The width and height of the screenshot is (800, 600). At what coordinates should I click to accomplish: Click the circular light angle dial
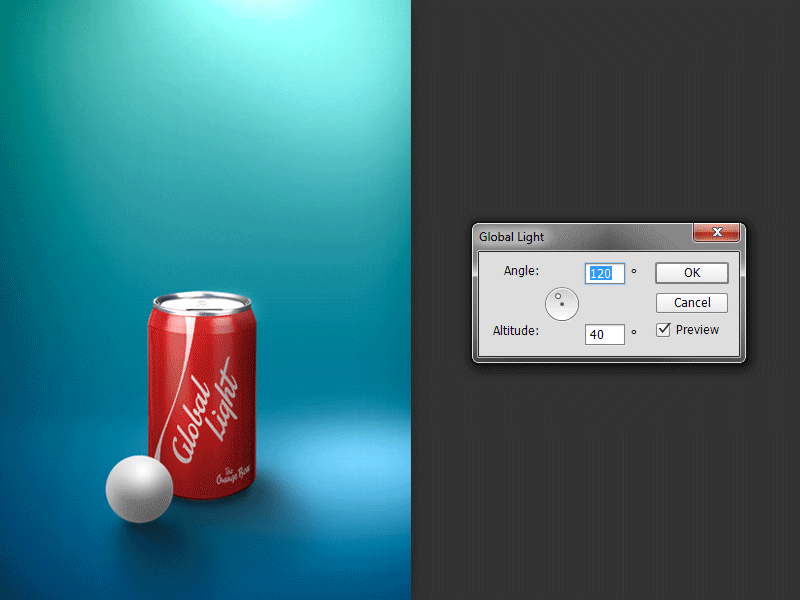pos(563,304)
